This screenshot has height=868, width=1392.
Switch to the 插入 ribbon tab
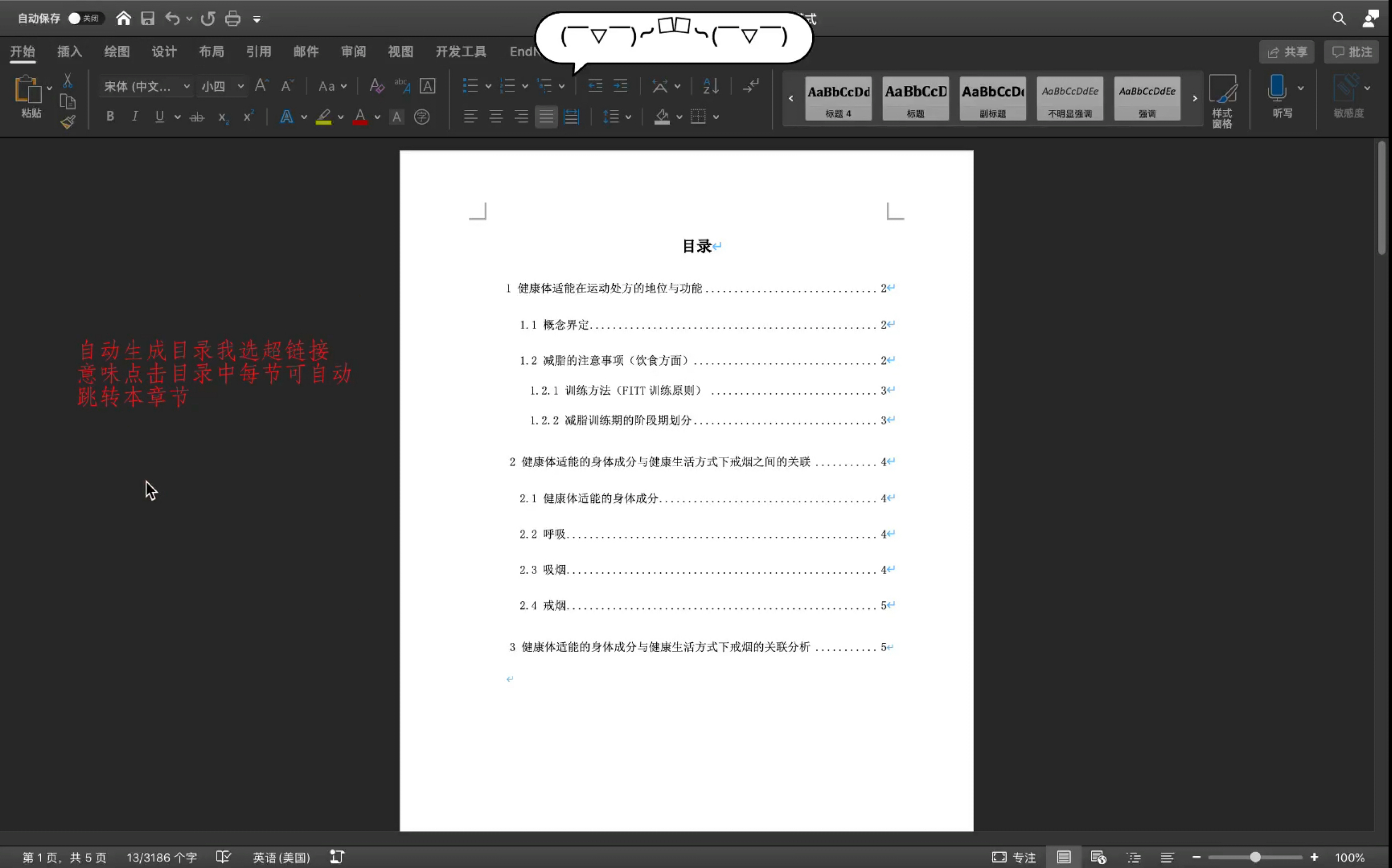coord(69,52)
